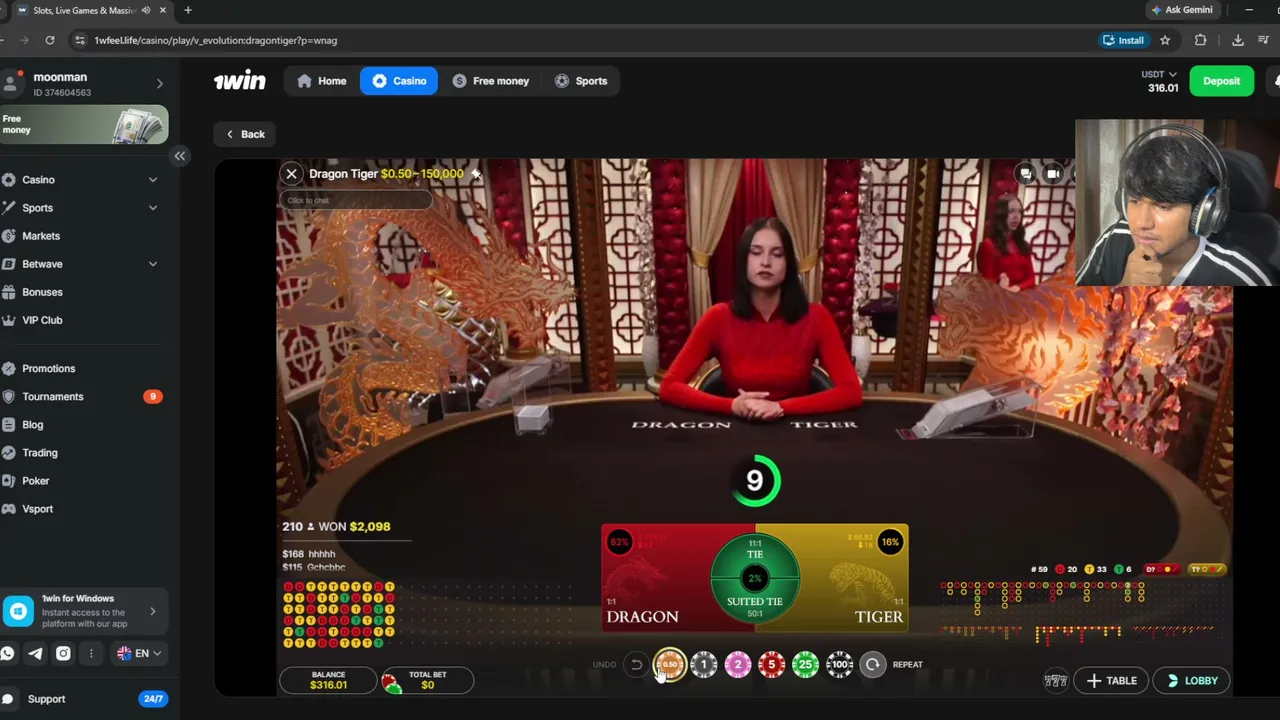The height and width of the screenshot is (720, 1280).
Task: Click the green Deposit button
Action: tap(1221, 81)
